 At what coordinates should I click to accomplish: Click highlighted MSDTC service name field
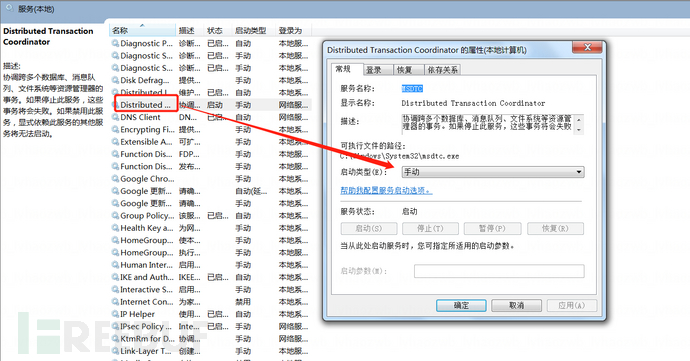pyautogui.click(x=412, y=89)
